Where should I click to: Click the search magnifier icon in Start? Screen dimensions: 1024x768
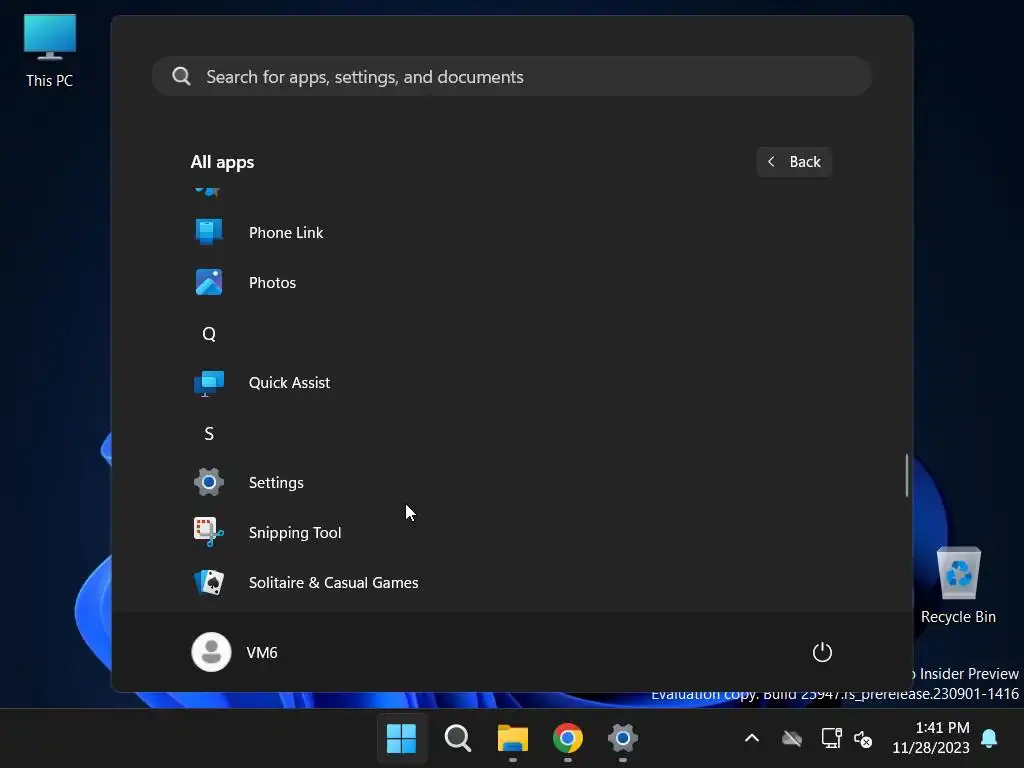click(x=182, y=76)
